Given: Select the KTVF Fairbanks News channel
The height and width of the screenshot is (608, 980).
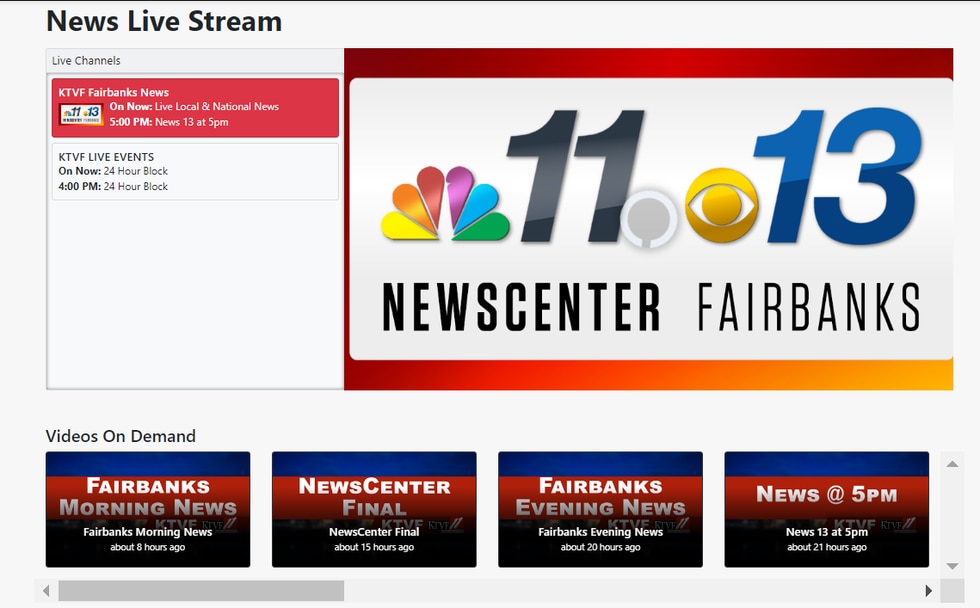Looking at the screenshot, I should click(195, 107).
